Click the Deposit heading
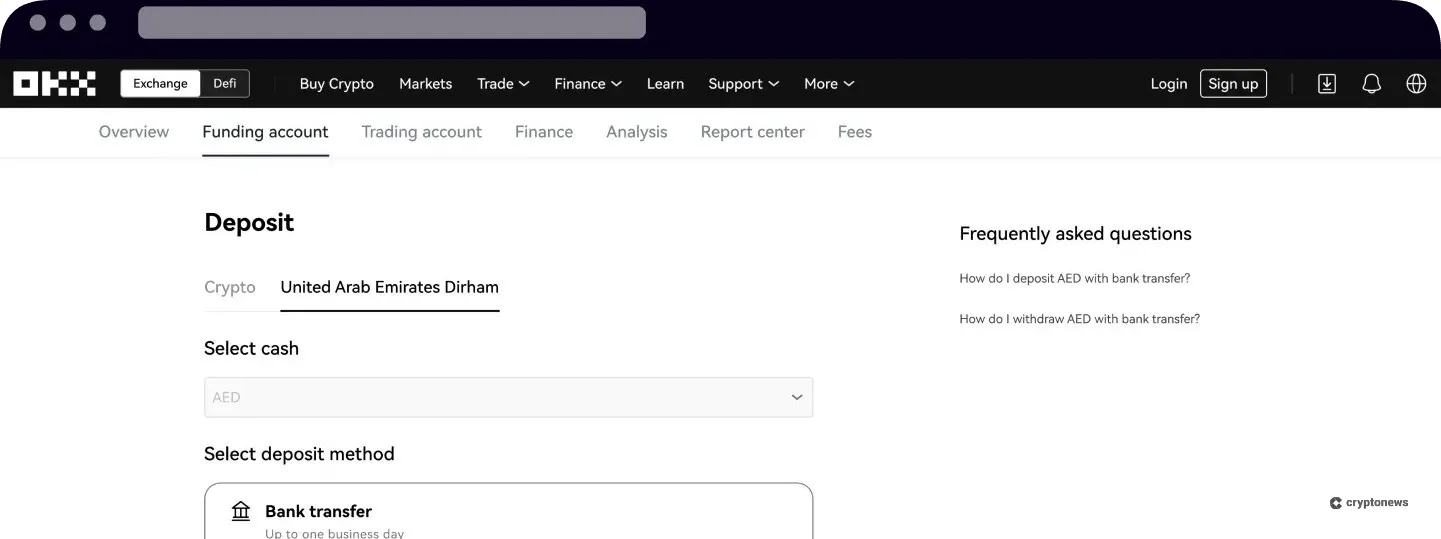The width and height of the screenshot is (1441, 539). [x=249, y=222]
